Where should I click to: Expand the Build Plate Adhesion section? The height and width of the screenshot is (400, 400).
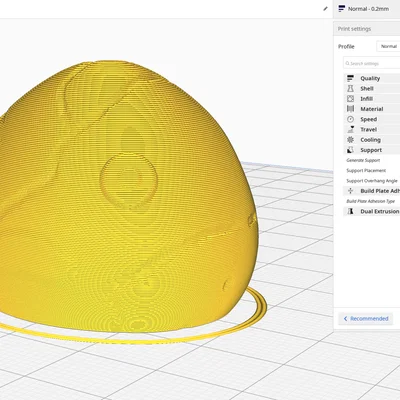pyautogui.click(x=372, y=191)
